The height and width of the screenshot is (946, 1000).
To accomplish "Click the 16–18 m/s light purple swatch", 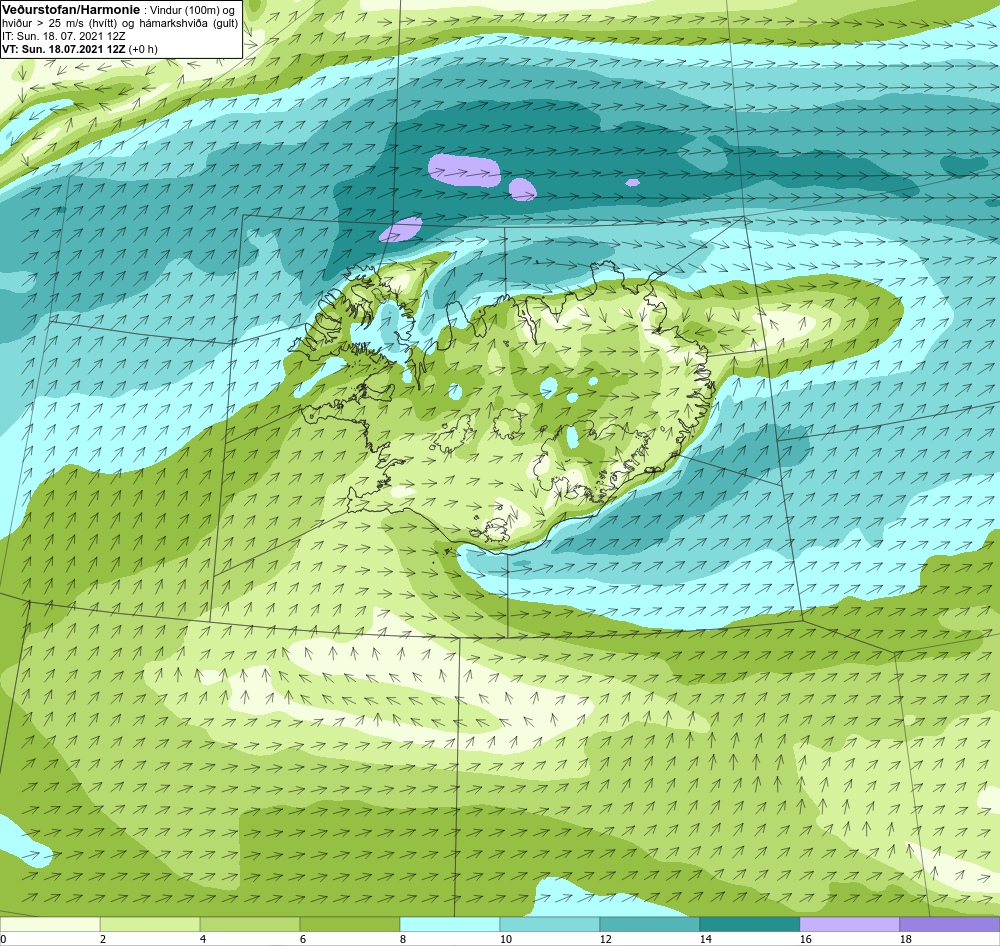I will 849,924.
